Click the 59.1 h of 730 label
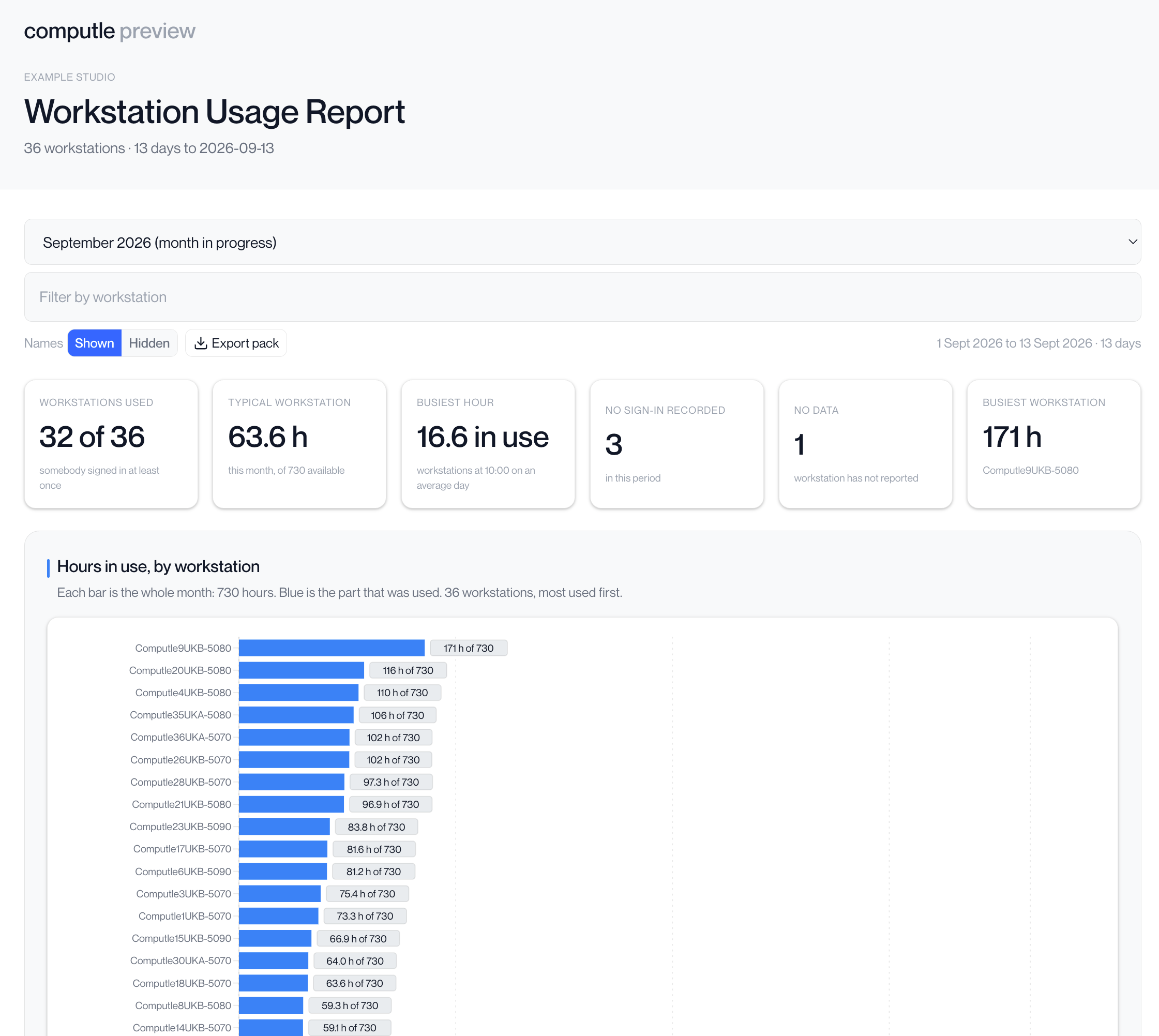The width and height of the screenshot is (1159, 1036). click(350, 1027)
